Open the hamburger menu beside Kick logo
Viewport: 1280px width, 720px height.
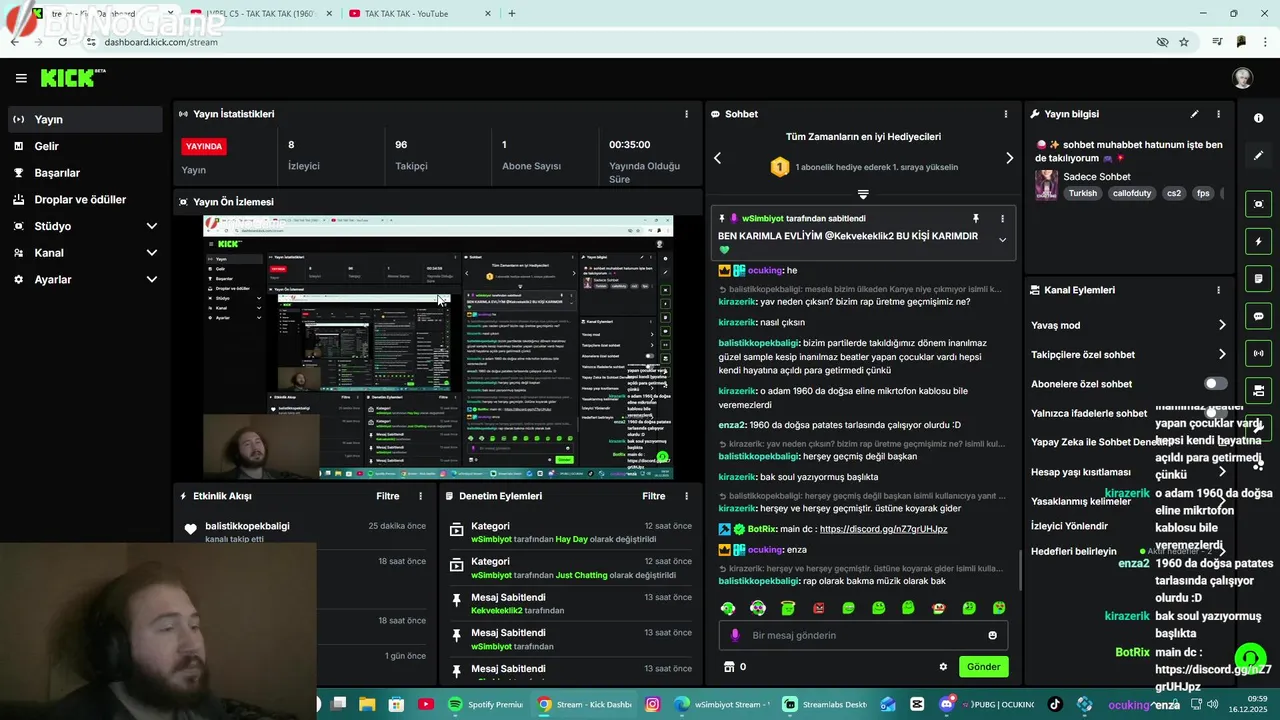pyautogui.click(x=21, y=78)
